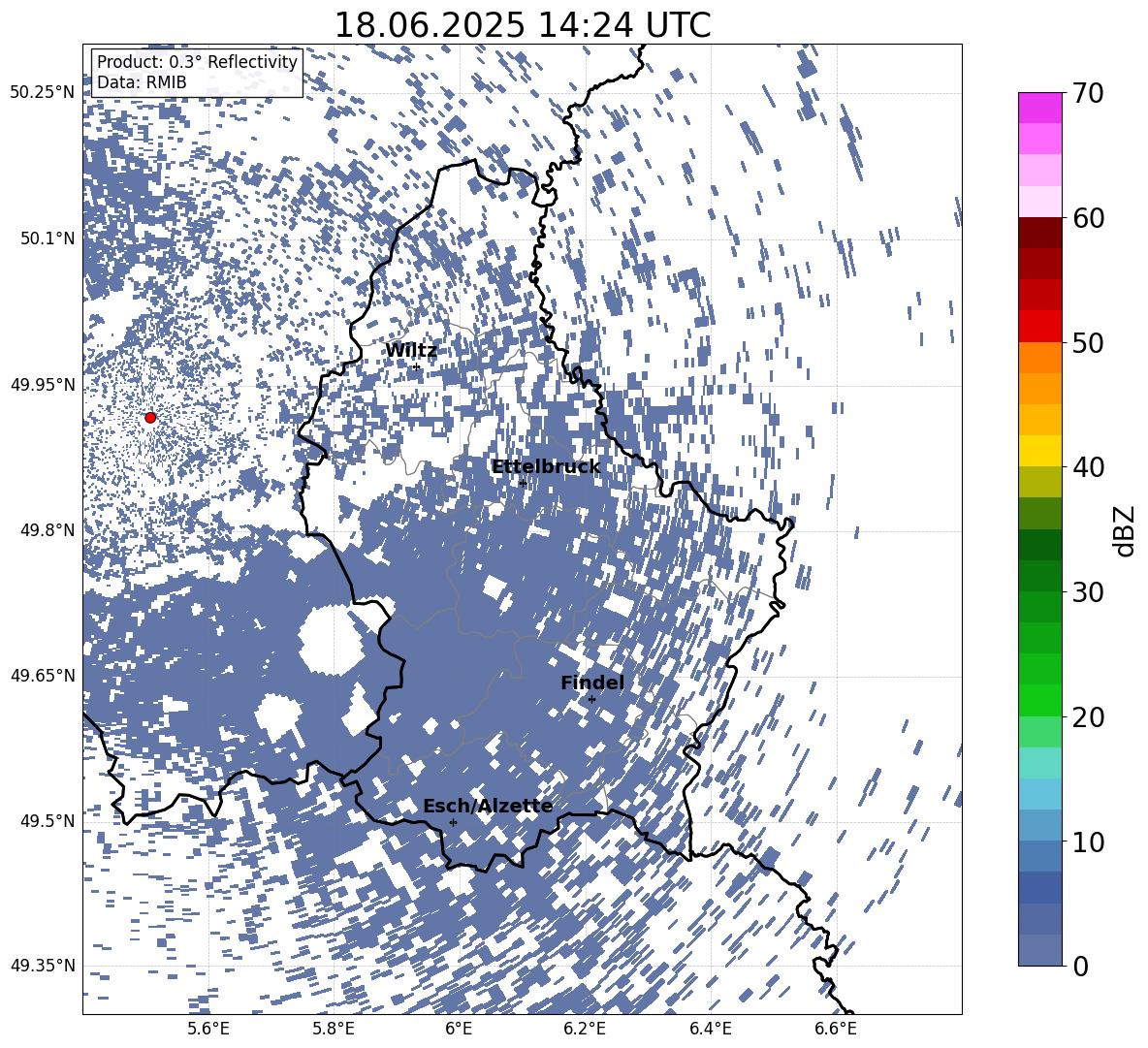This screenshot has width=1148, height=1048.
Task: Click the 6.6°E longitude label
Action: (836, 1029)
